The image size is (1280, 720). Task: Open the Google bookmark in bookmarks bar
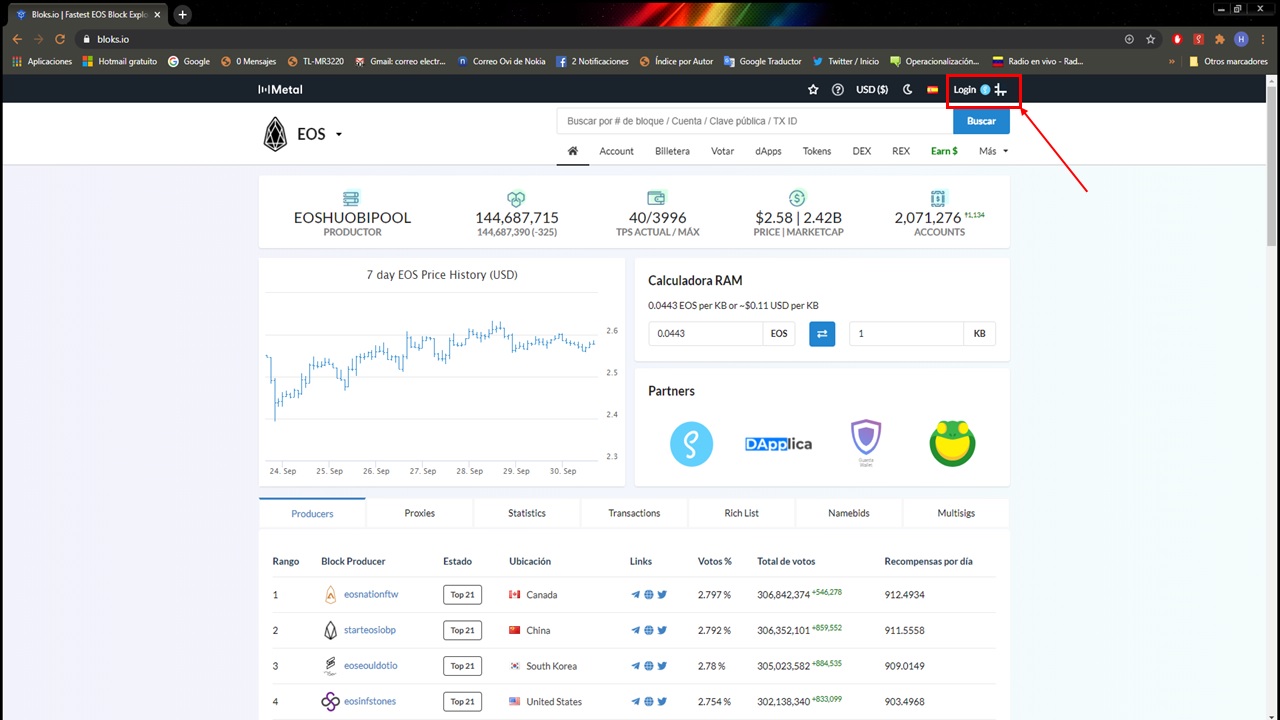(x=189, y=61)
